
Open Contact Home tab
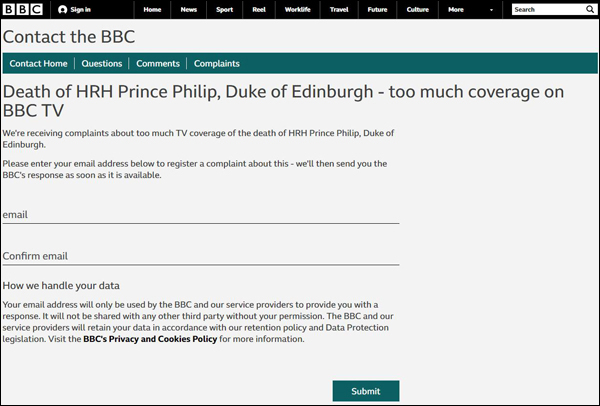(x=38, y=64)
